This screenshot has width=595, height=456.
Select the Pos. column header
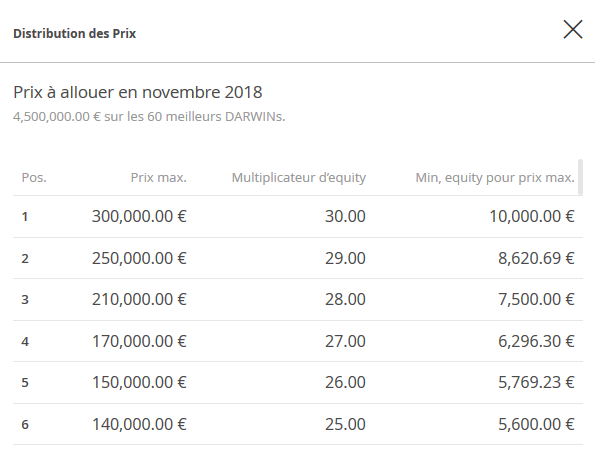(34, 178)
